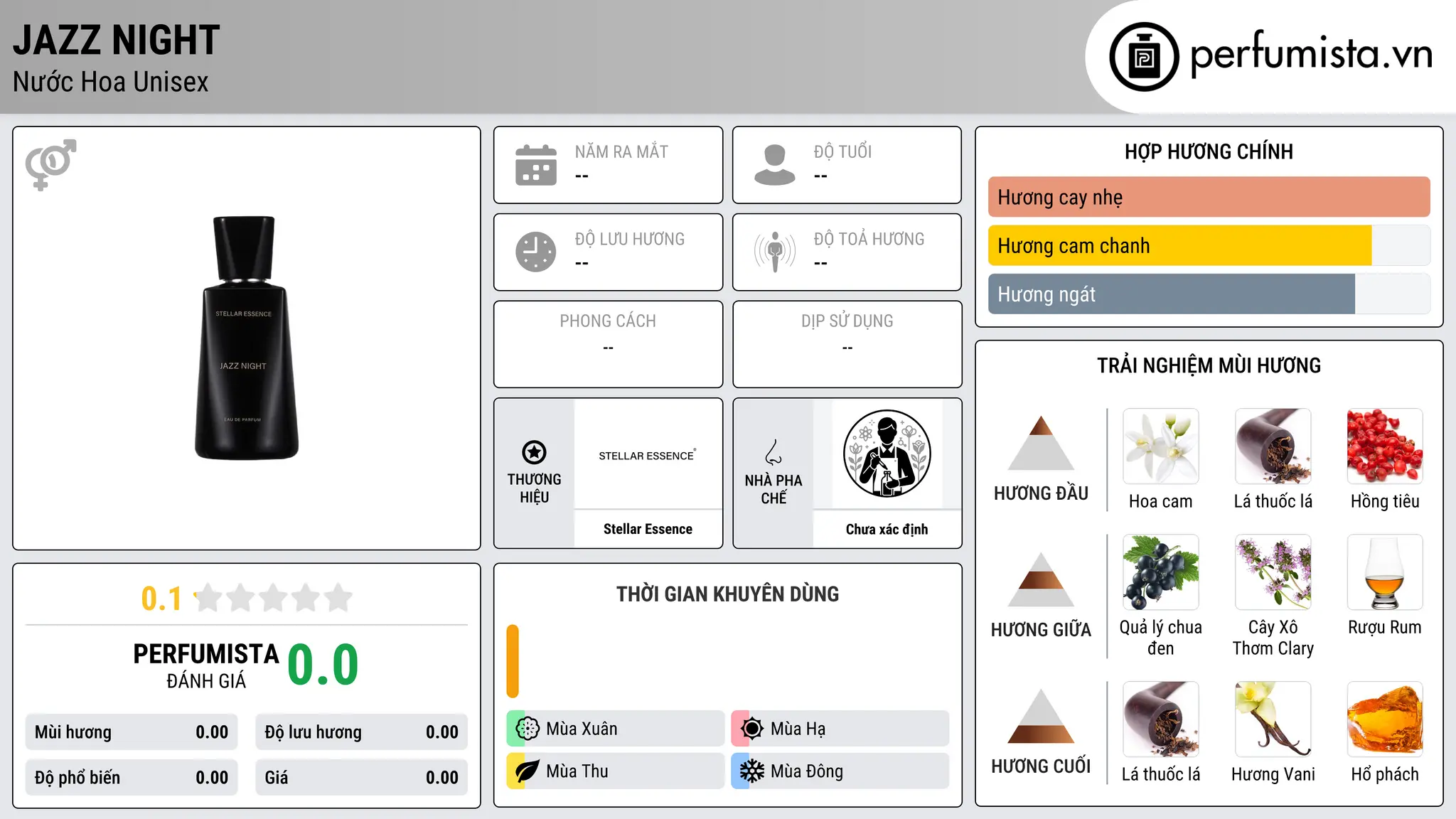Click the DỊP SỬ DỤNG info card
The image size is (1456, 819).
point(847,344)
